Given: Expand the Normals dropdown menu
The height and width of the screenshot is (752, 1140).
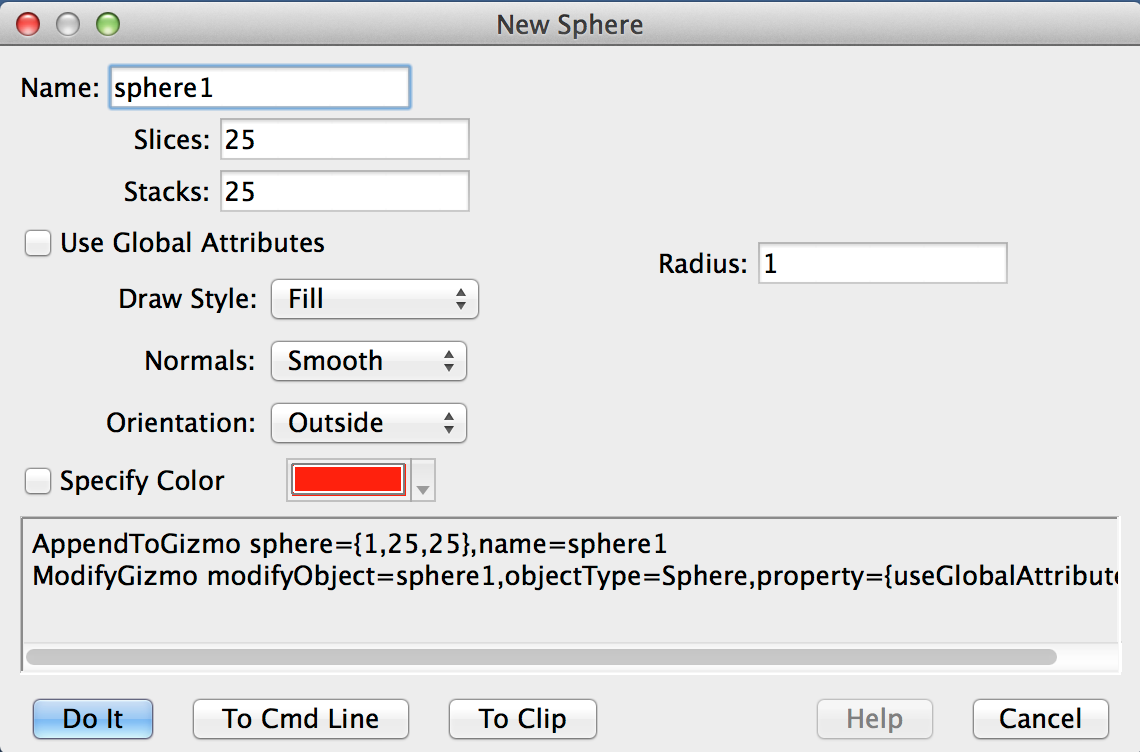Looking at the screenshot, I should pyautogui.click(x=368, y=361).
